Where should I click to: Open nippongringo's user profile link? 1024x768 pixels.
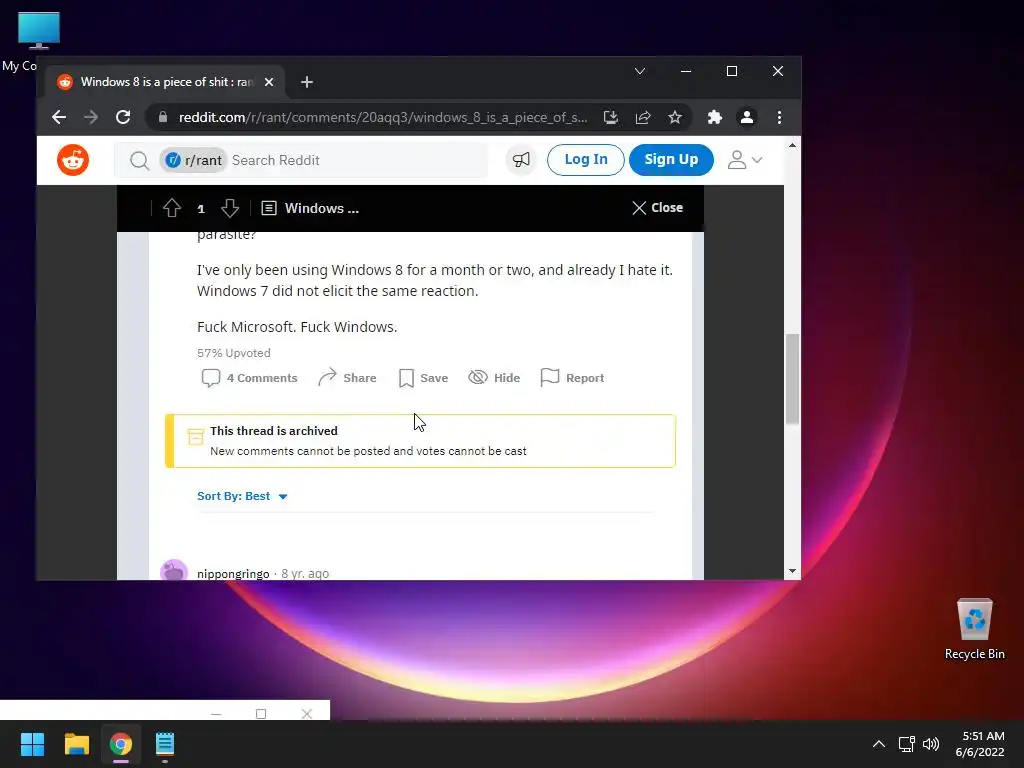point(233,573)
